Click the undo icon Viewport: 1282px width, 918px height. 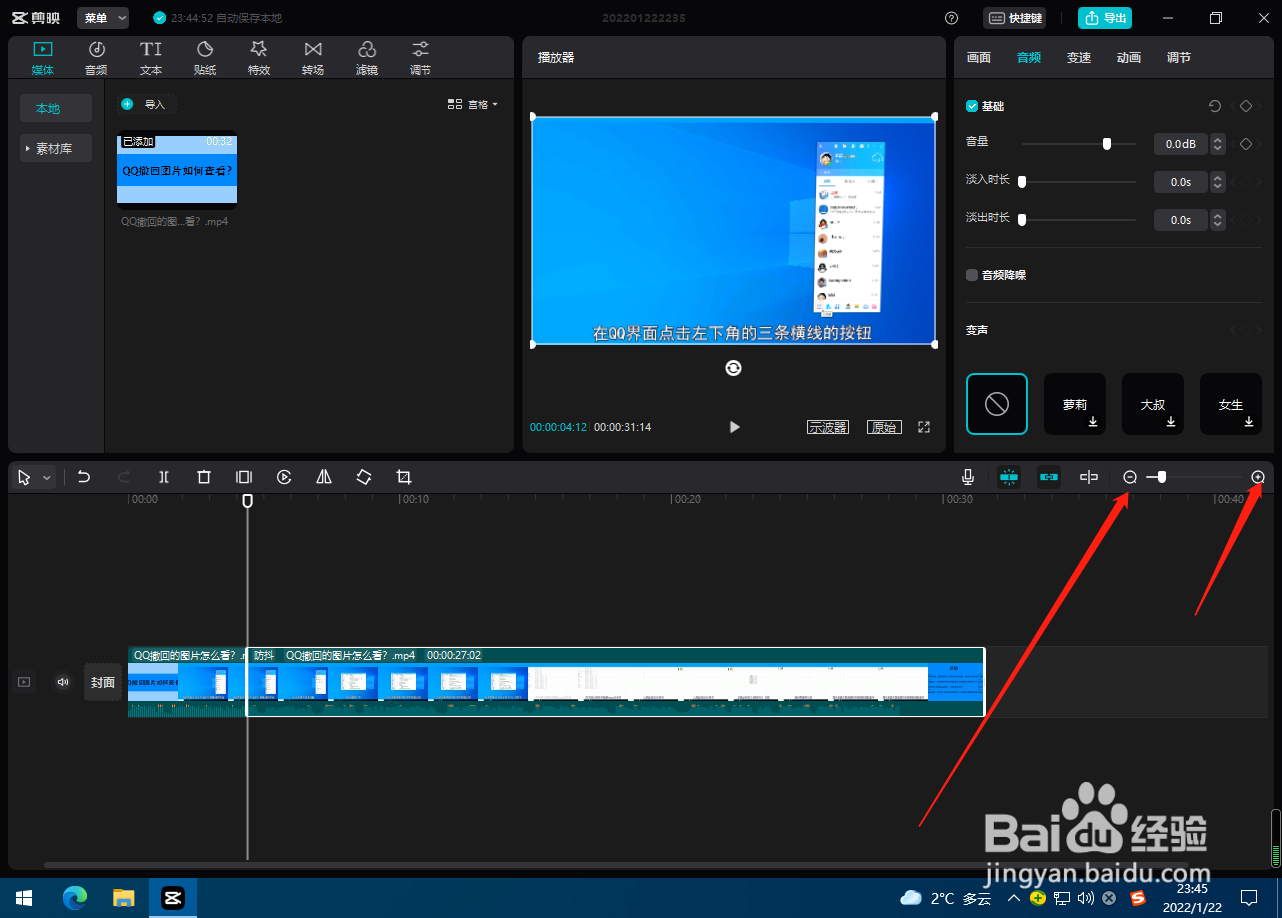84,477
